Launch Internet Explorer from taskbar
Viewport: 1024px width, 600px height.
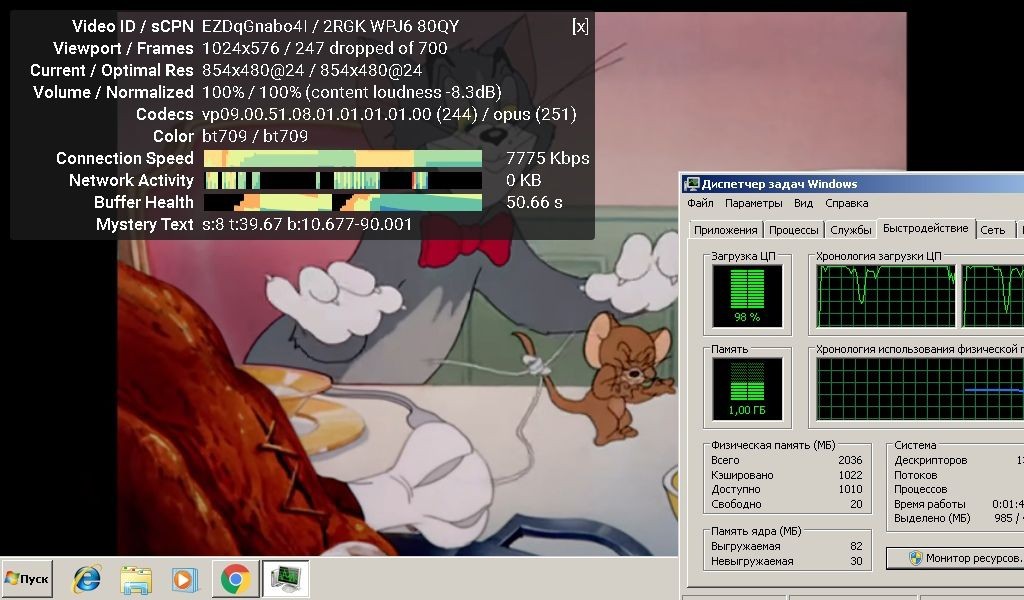click(x=87, y=579)
